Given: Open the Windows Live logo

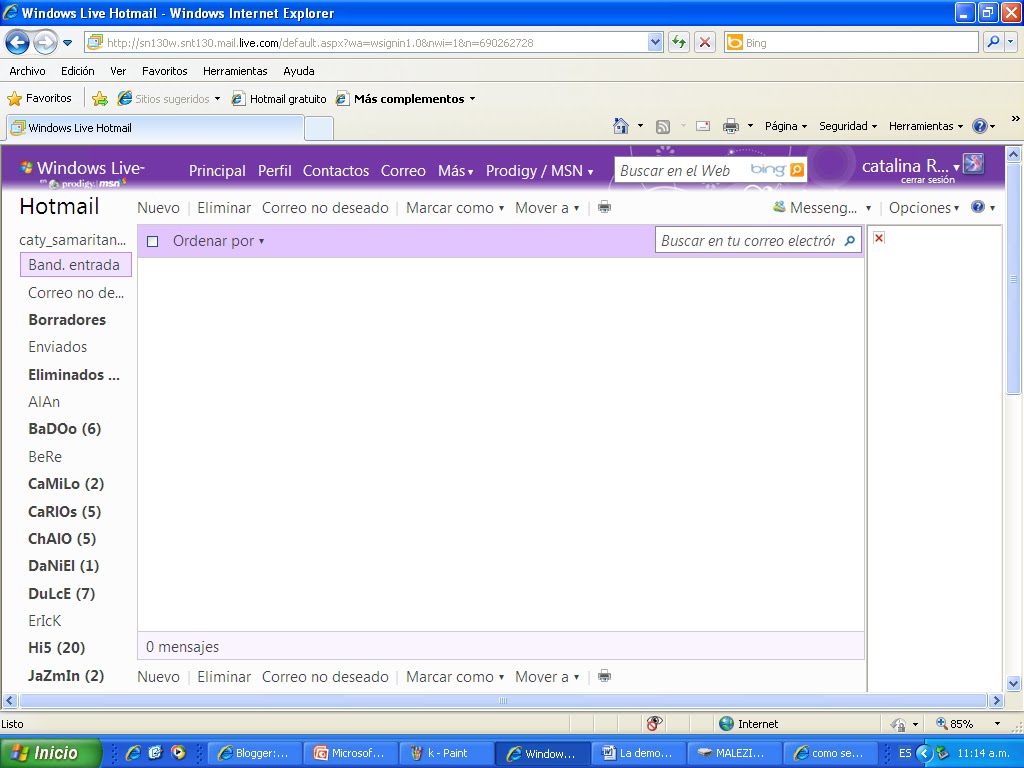Looking at the screenshot, I should pos(82,168).
